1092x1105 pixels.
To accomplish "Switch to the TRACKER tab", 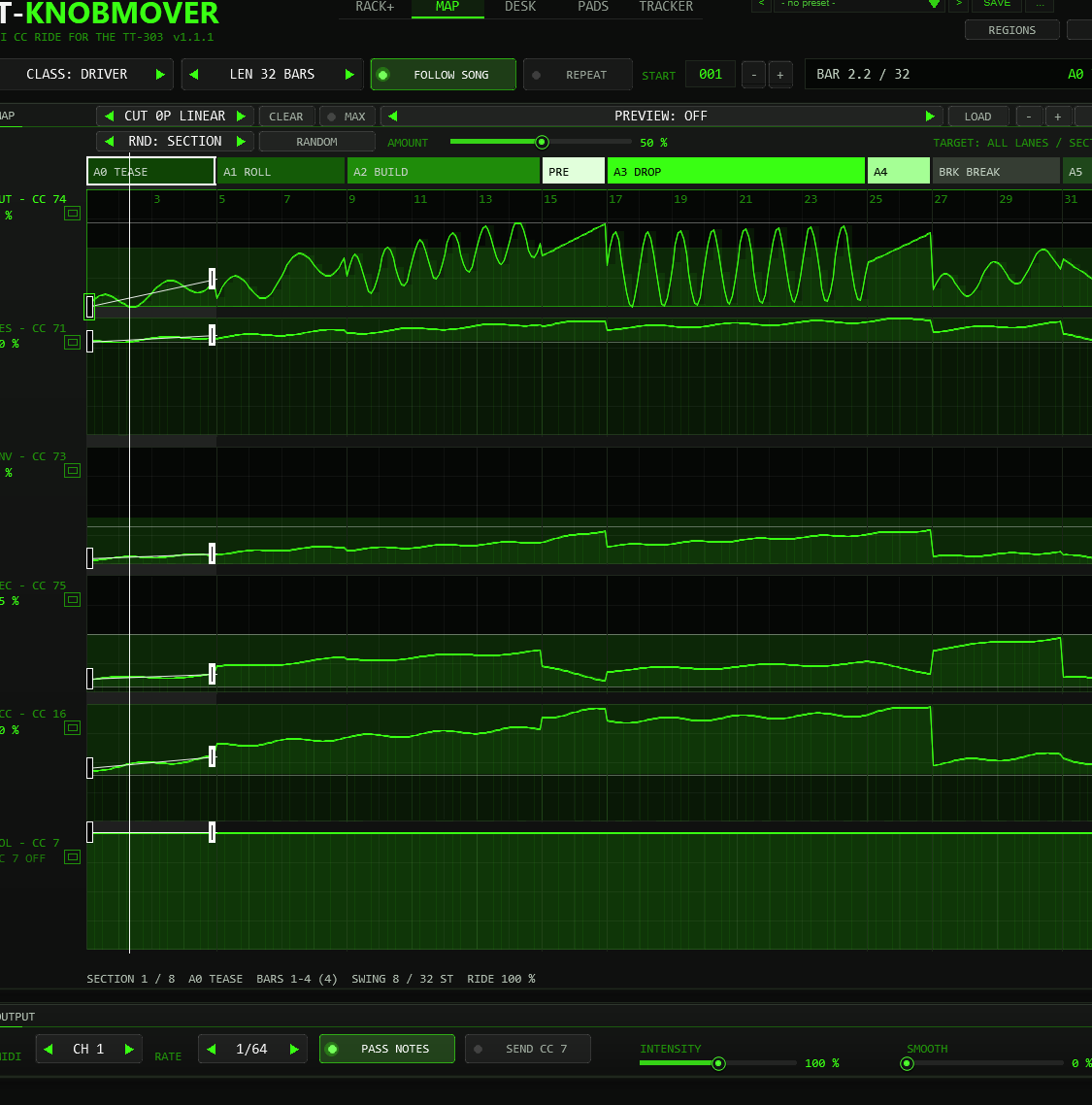I will 667,7.
